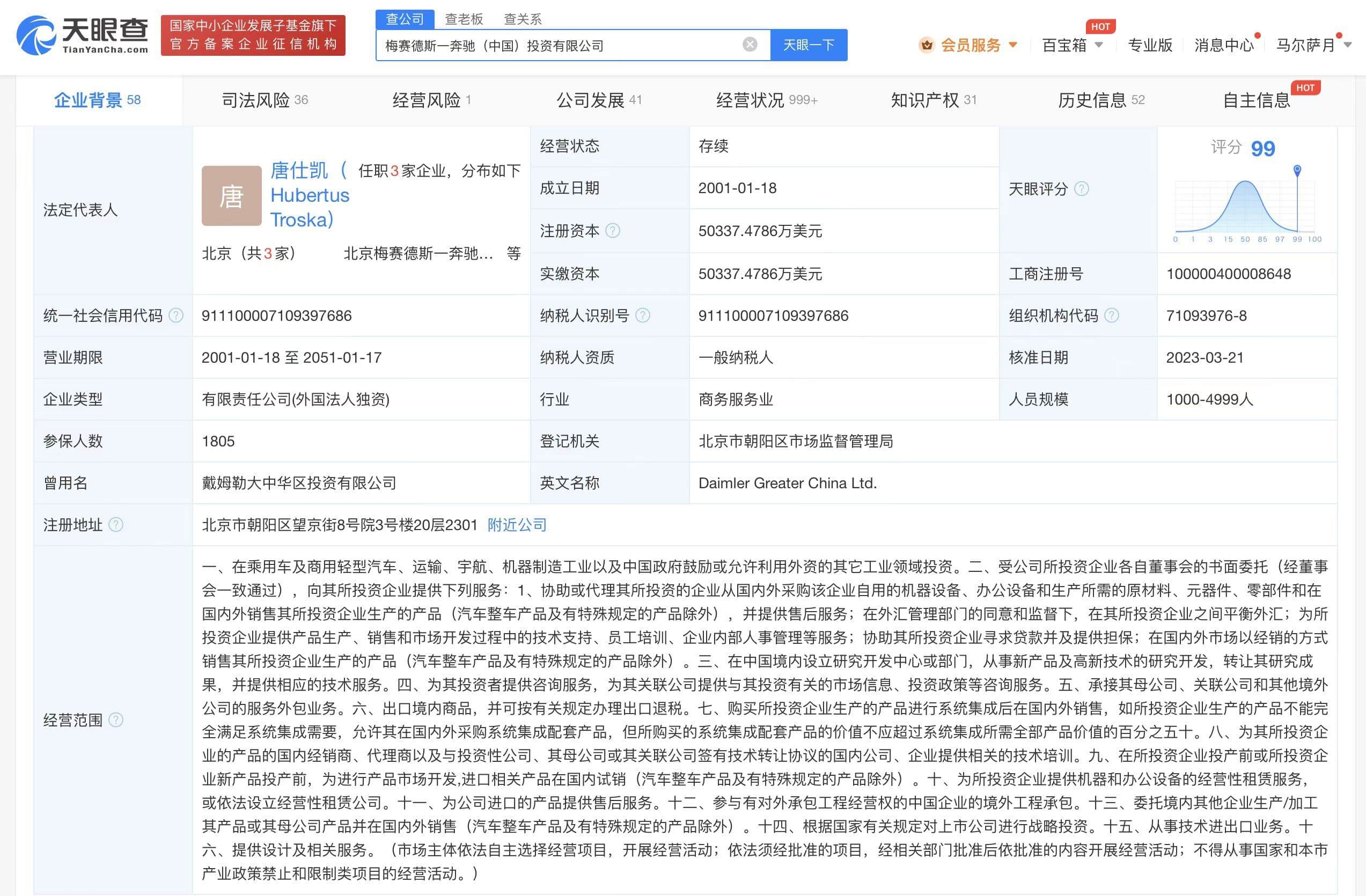
Task: Clear the search box using the X icon
Action: 749,45
